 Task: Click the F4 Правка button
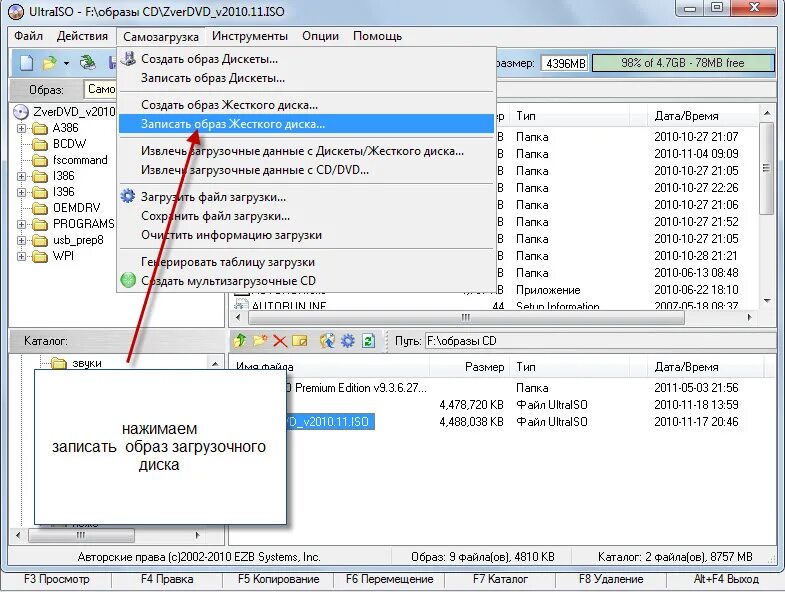coord(167,579)
